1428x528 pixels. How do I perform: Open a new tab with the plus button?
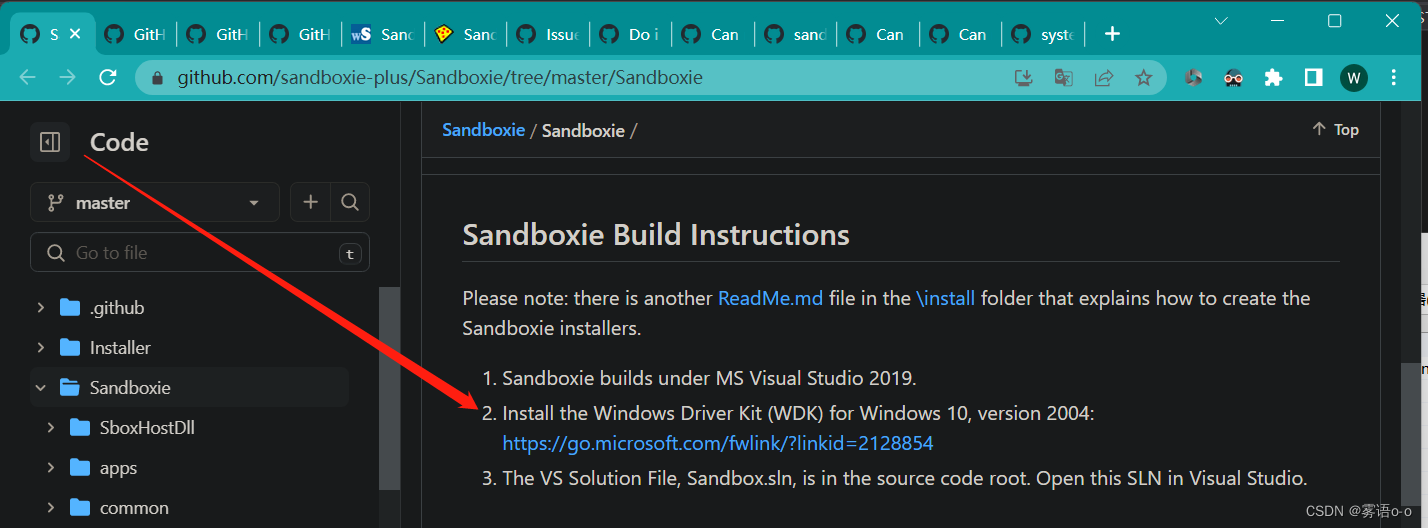coord(1112,34)
